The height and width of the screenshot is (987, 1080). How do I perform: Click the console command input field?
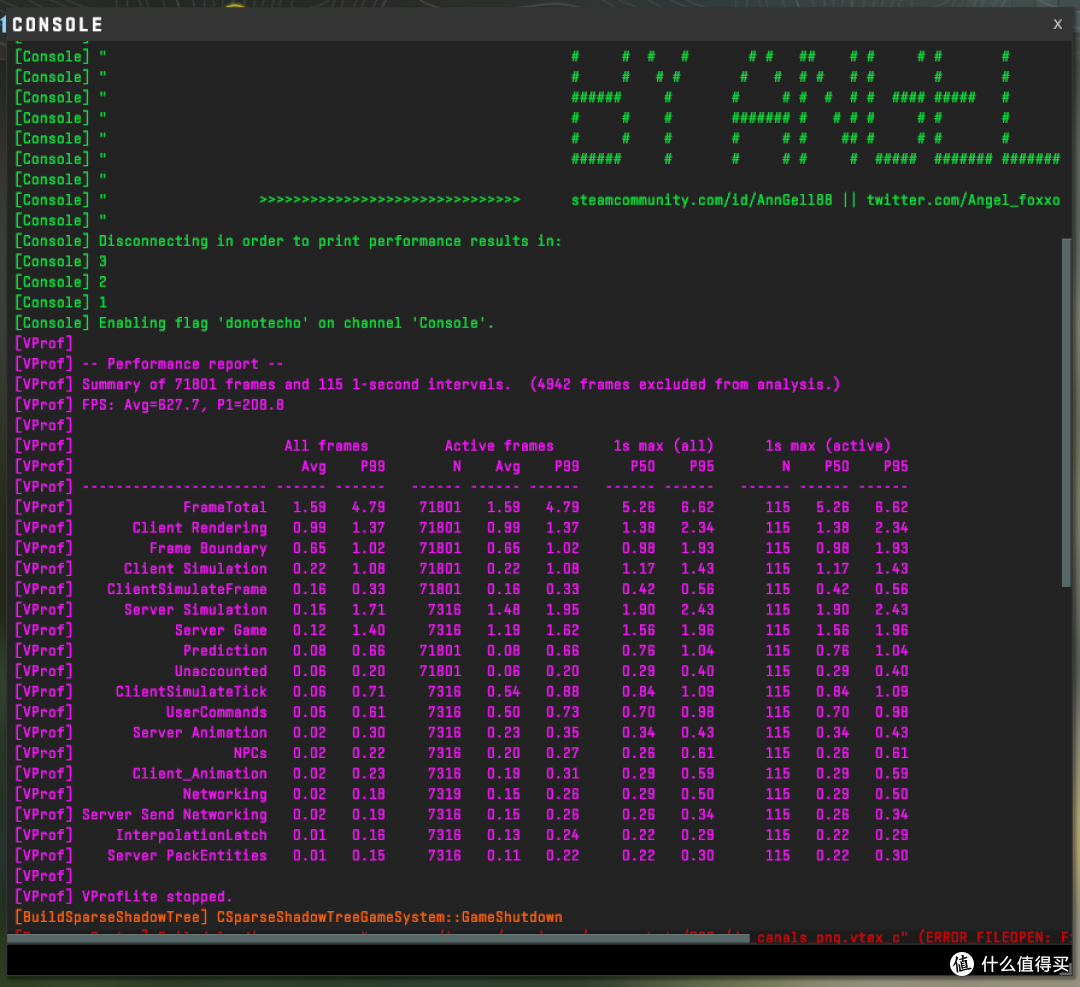click(475, 959)
